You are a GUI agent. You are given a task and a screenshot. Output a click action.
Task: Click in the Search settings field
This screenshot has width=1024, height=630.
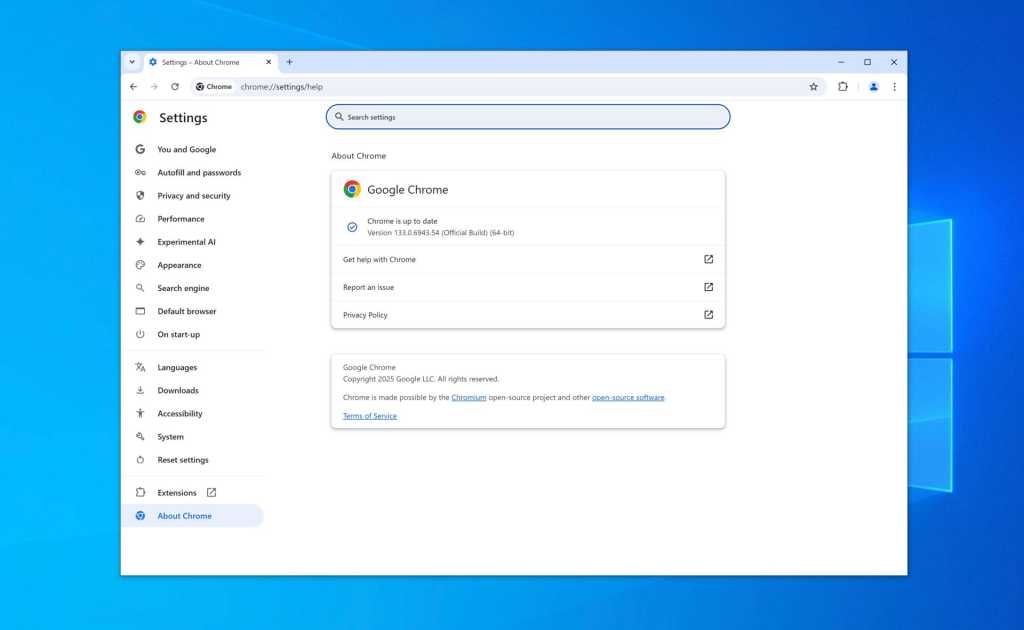(x=528, y=117)
